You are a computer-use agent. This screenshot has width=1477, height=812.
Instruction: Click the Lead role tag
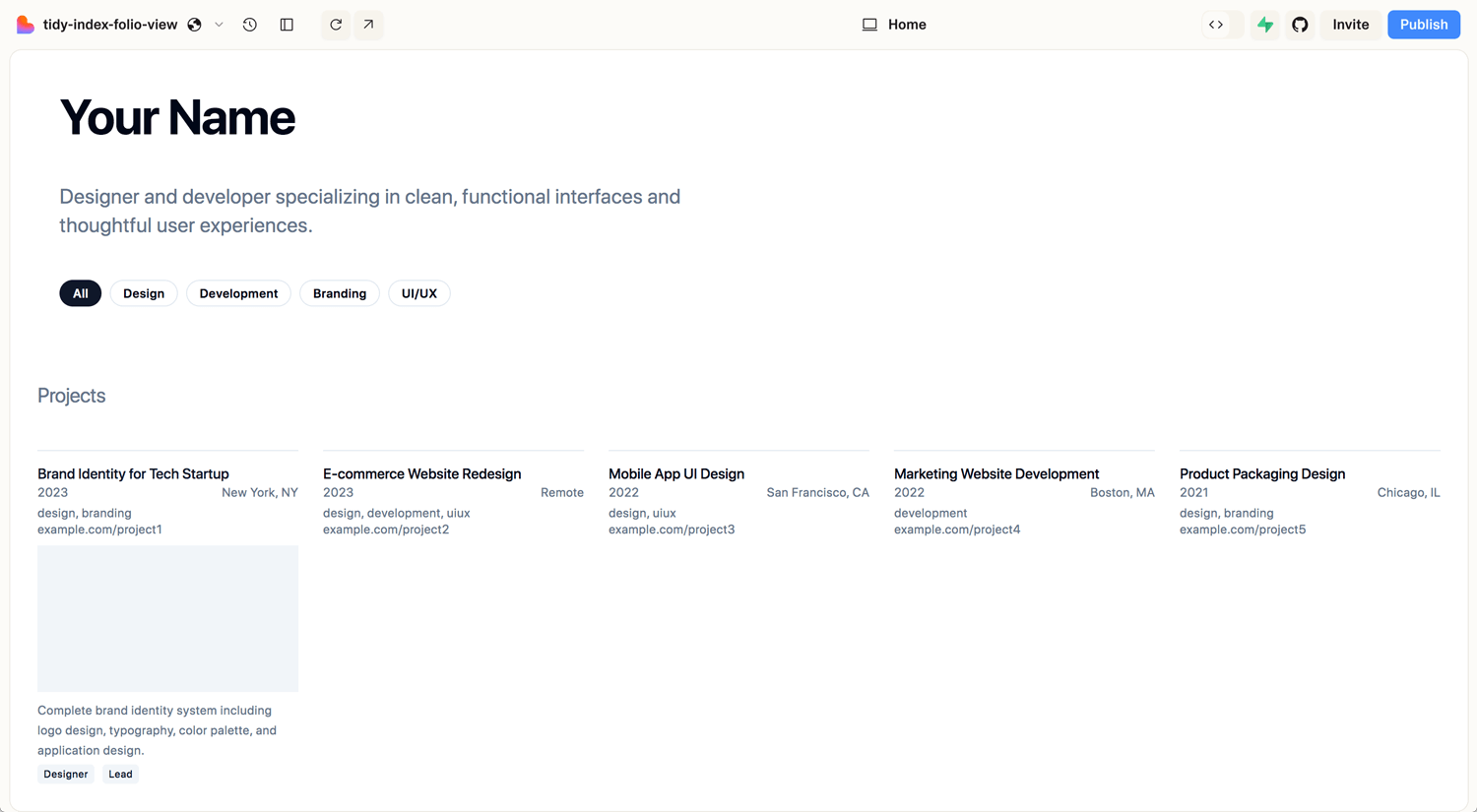coord(120,775)
